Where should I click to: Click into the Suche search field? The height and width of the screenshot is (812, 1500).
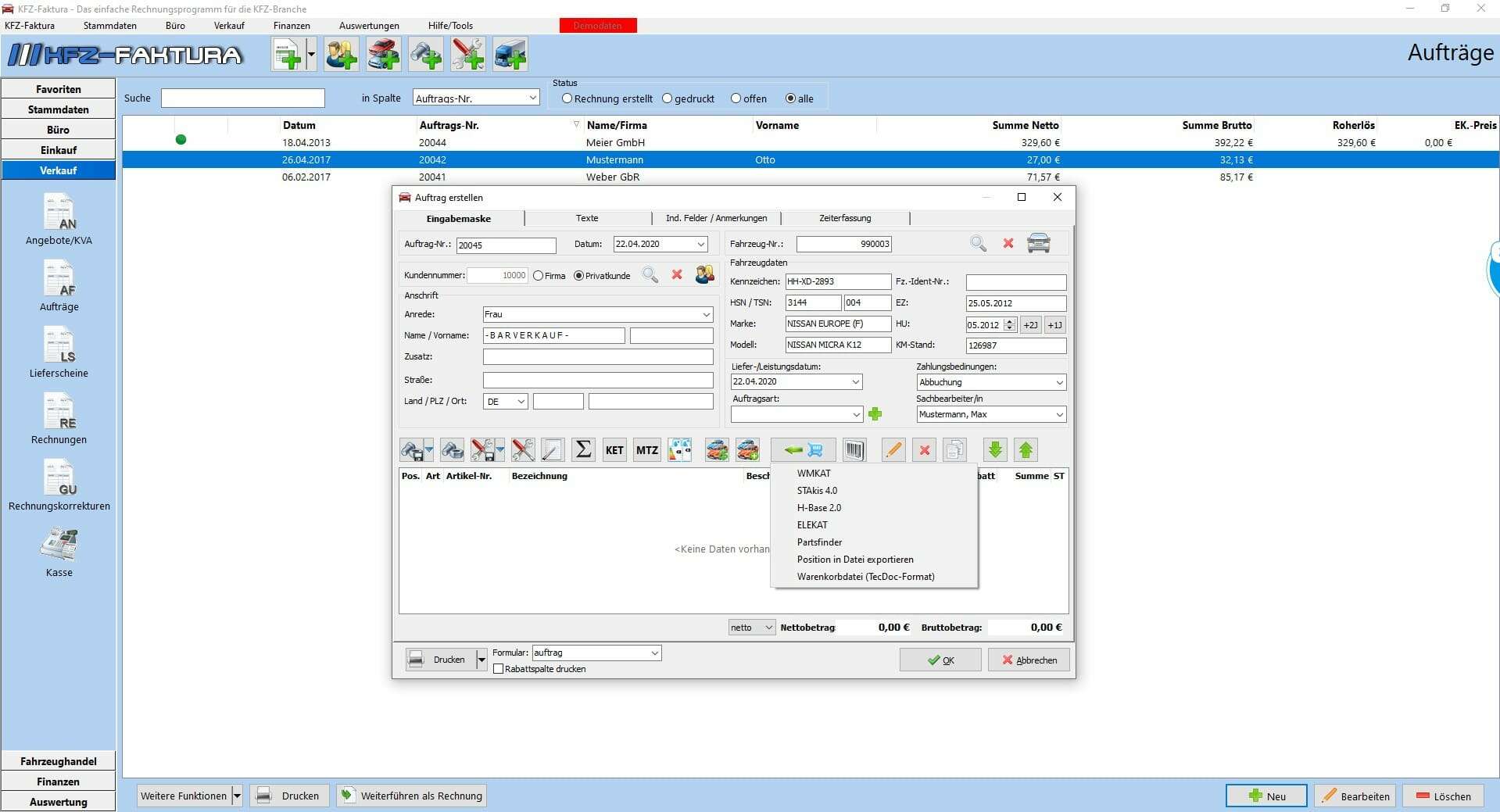[x=243, y=98]
